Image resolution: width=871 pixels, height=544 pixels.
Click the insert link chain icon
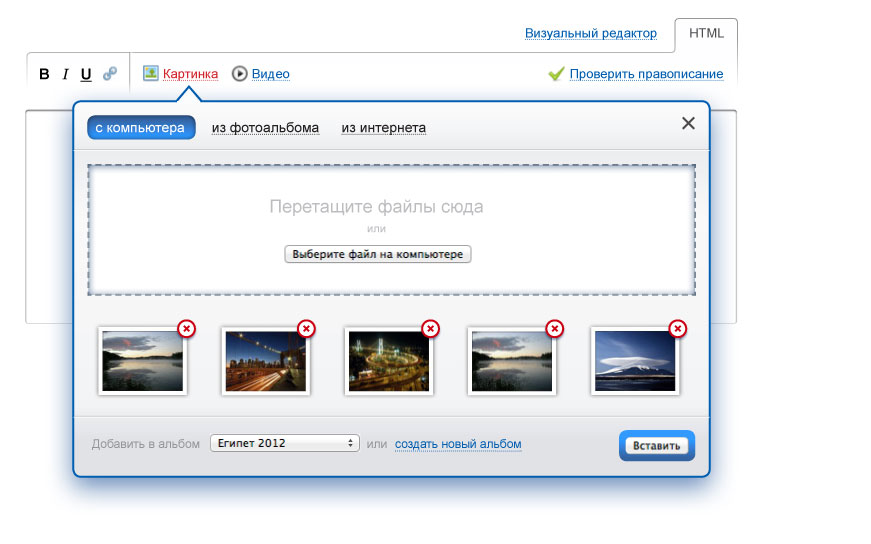(x=110, y=74)
